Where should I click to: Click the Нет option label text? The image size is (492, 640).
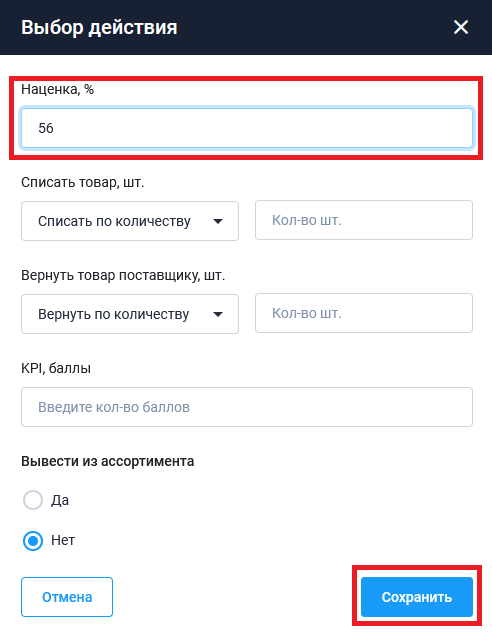[63, 540]
